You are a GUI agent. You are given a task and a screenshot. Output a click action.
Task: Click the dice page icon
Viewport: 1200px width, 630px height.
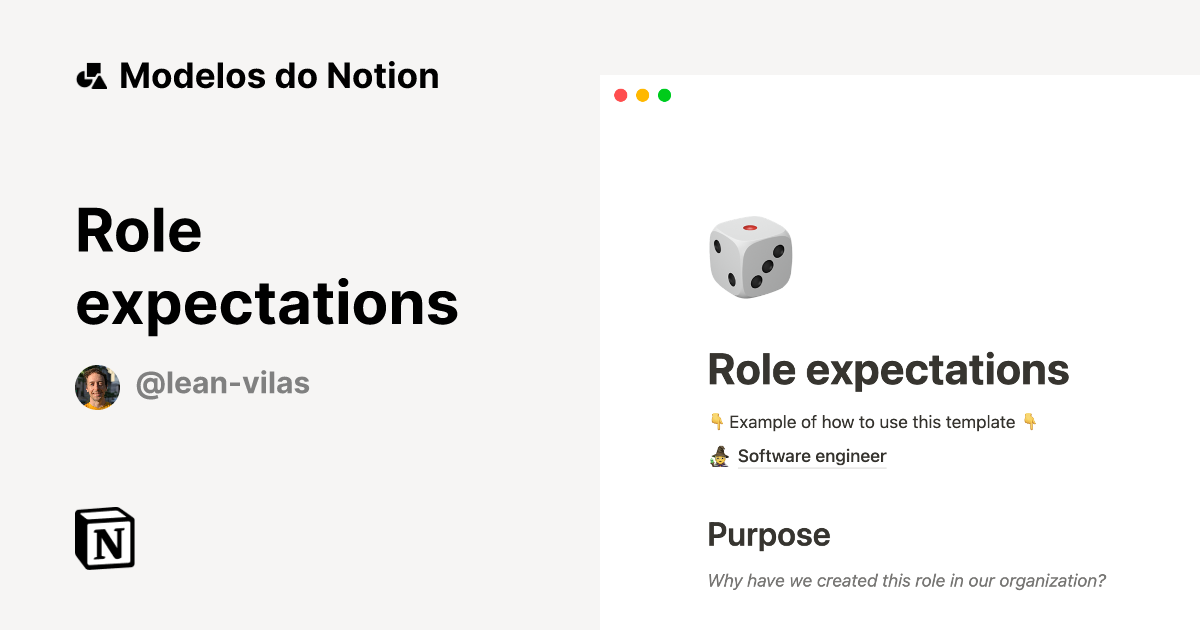point(751,257)
